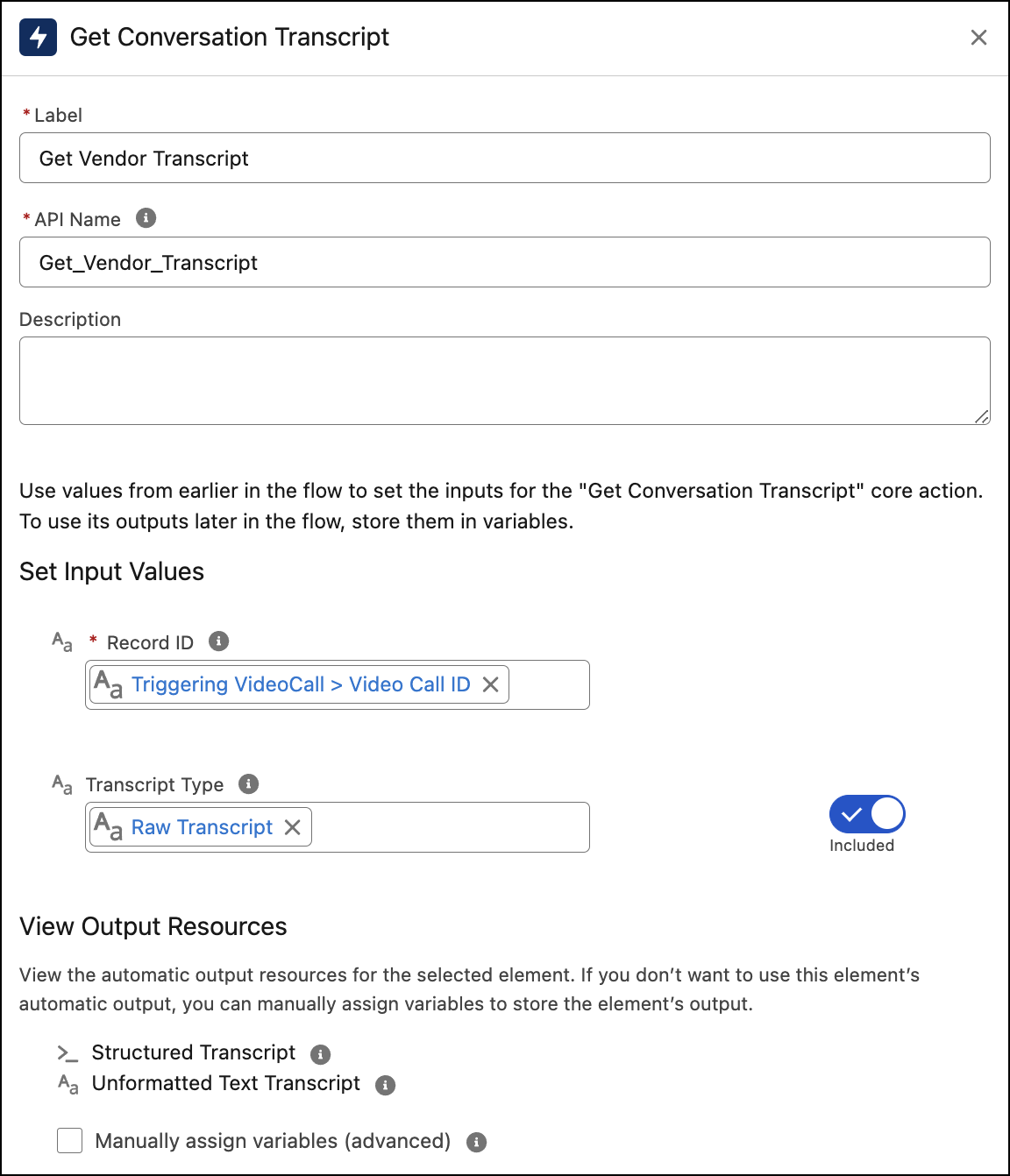Click the API Name text field
1010x1176 pixels.
[504, 262]
